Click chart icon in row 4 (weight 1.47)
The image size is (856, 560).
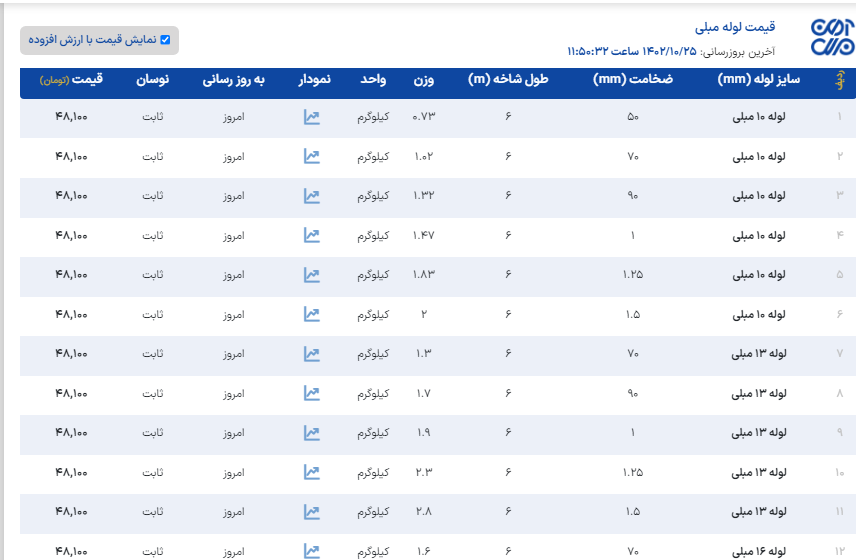point(312,235)
